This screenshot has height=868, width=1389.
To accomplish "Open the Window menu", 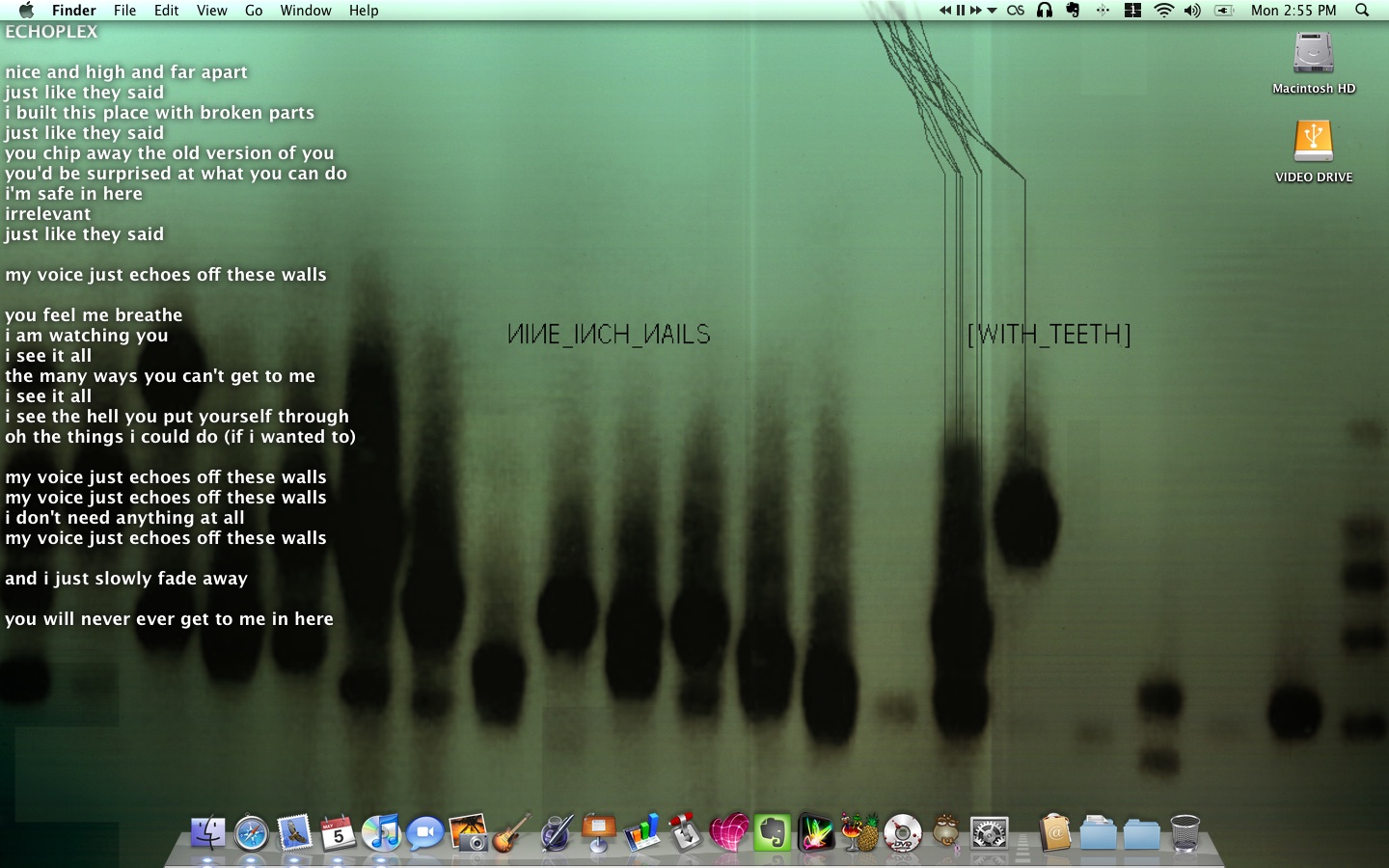I will pyautogui.click(x=306, y=11).
